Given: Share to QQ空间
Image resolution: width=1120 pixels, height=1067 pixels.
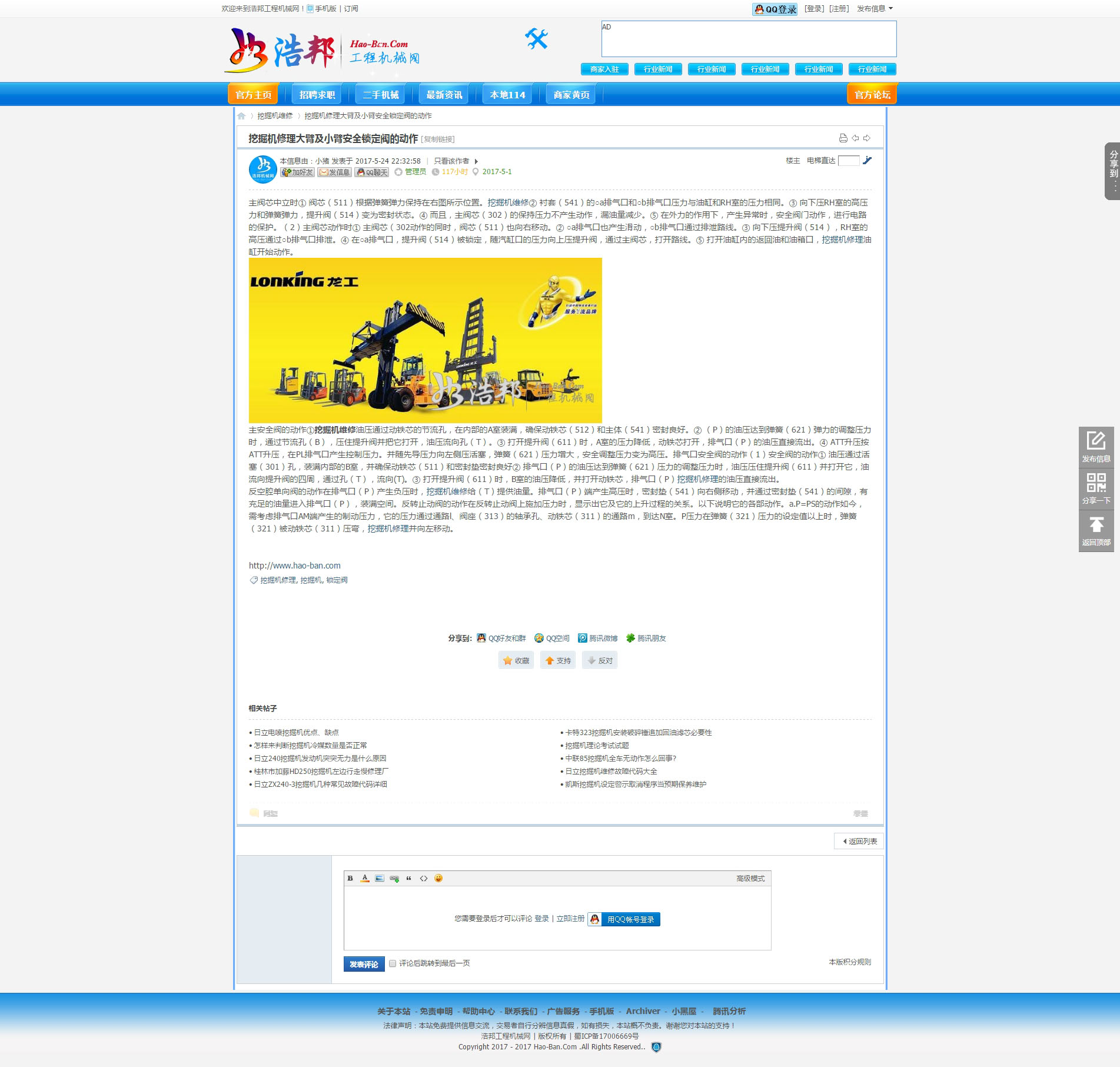Looking at the screenshot, I should pyautogui.click(x=552, y=638).
